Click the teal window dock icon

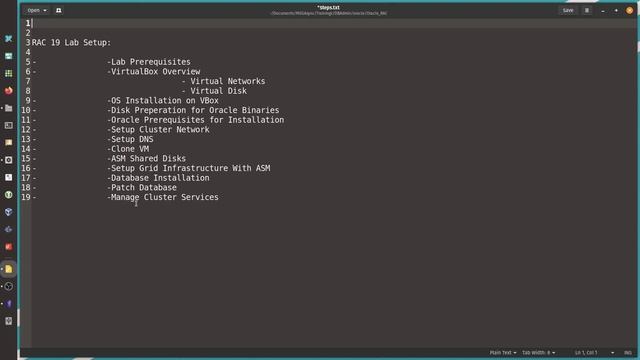(x=9, y=56)
